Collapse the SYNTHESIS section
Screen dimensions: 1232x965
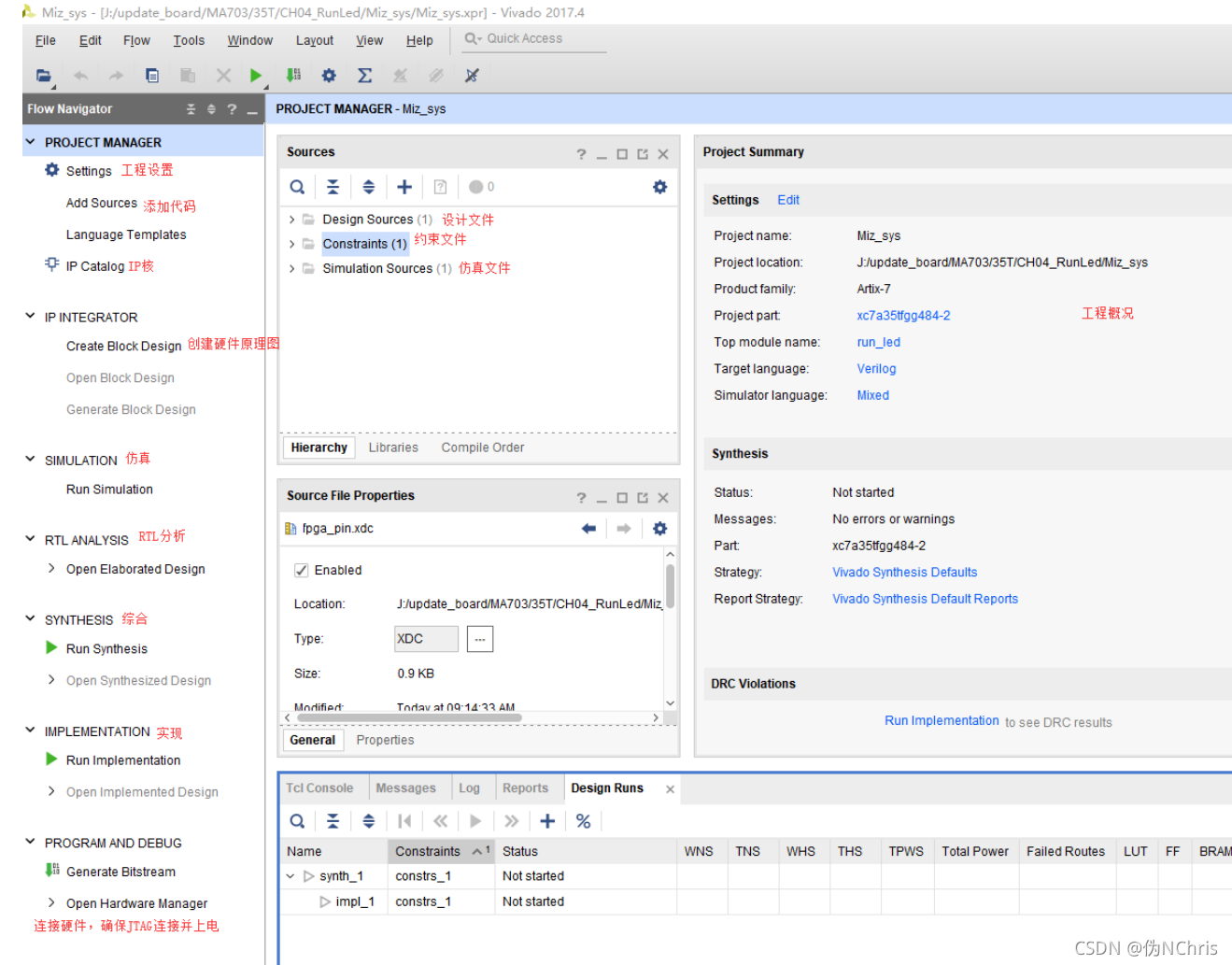point(31,618)
